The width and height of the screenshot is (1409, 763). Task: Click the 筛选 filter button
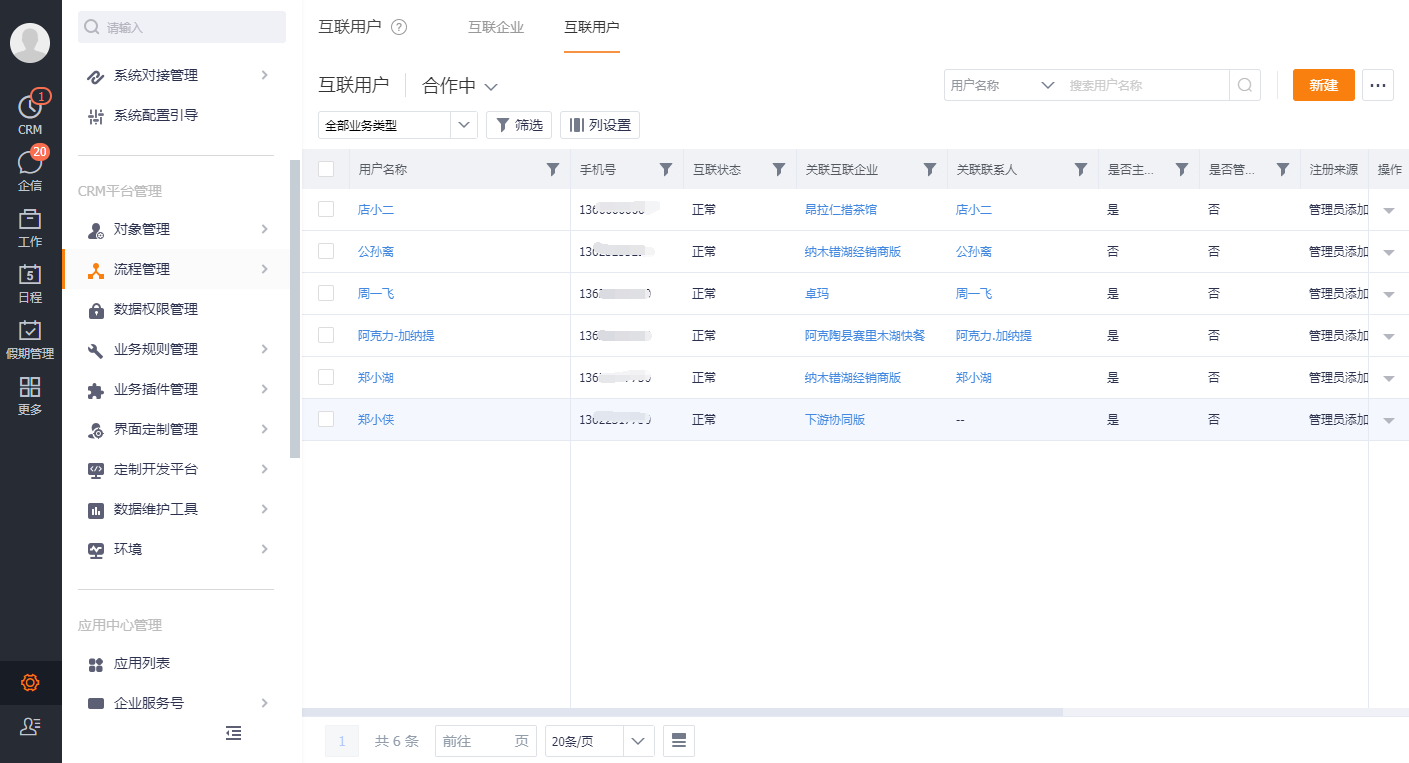tap(519, 125)
